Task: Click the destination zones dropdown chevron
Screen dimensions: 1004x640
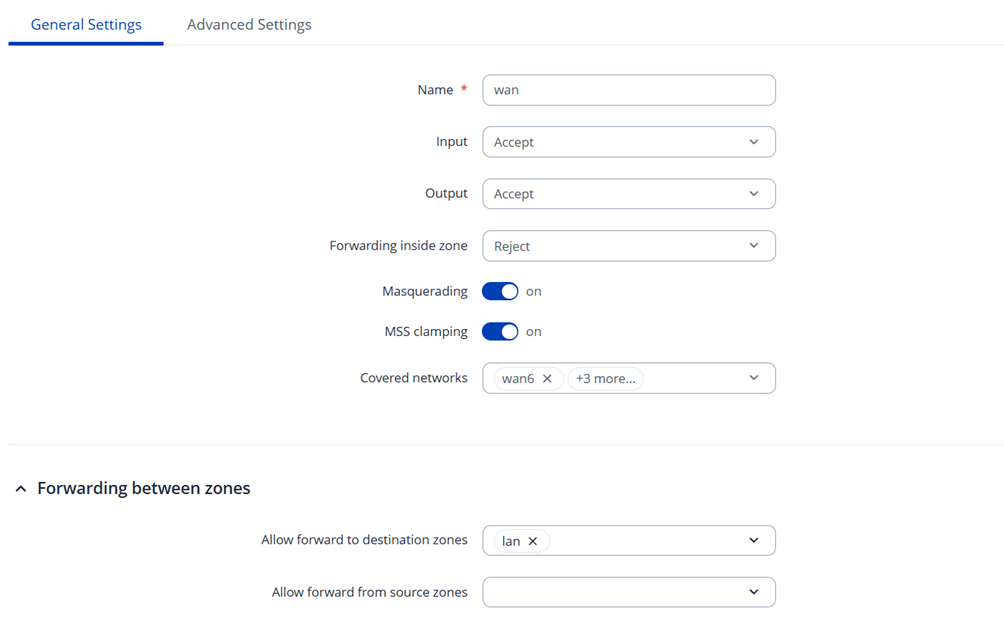Action: [x=754, y=540]
